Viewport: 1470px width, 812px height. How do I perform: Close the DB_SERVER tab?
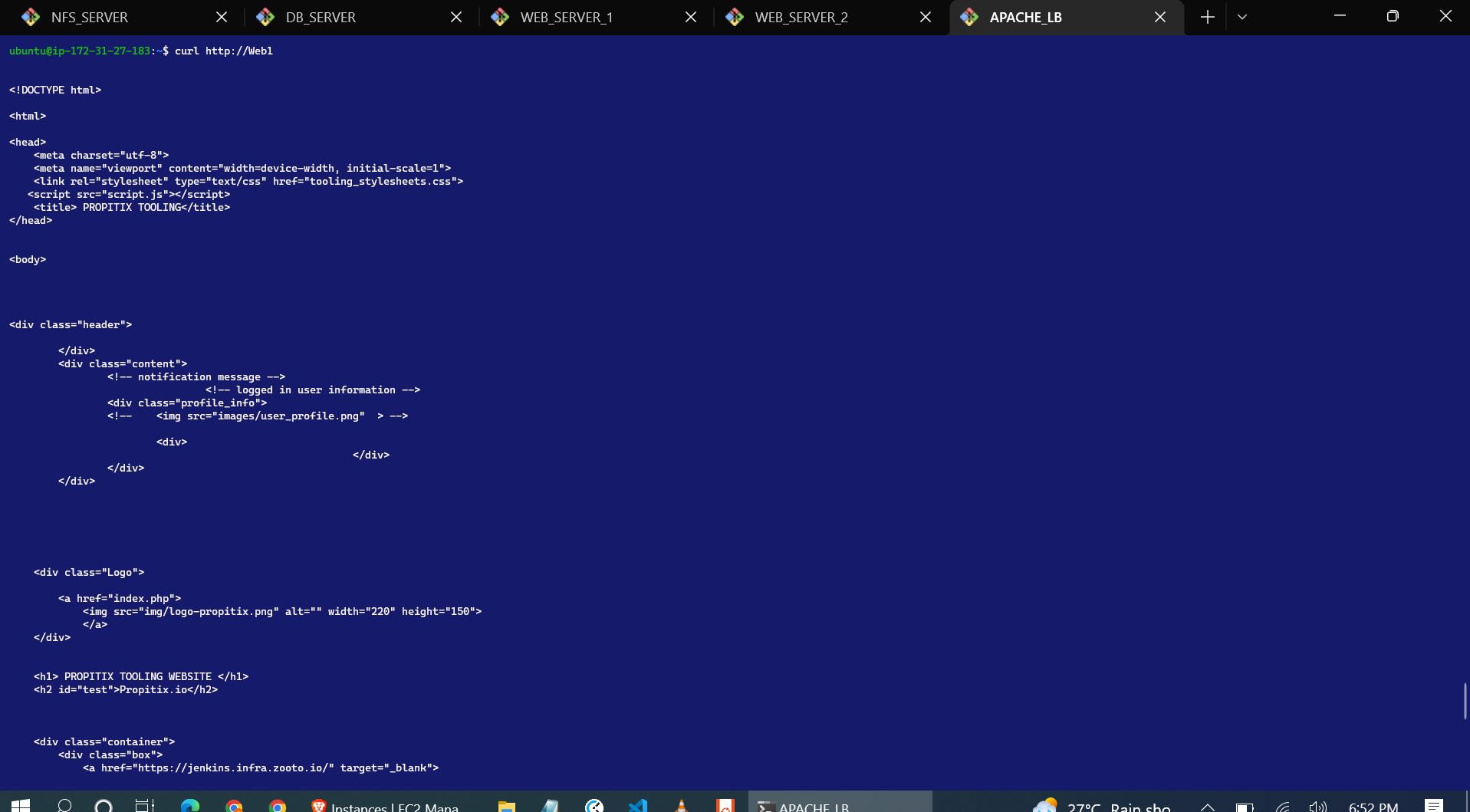(x=456, y=17)
